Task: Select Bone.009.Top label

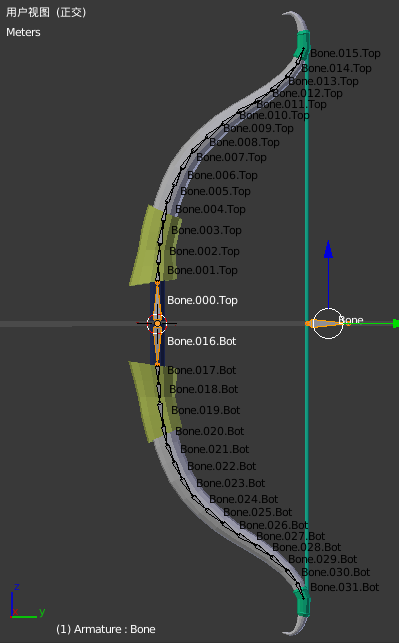Action: point(258,128)
